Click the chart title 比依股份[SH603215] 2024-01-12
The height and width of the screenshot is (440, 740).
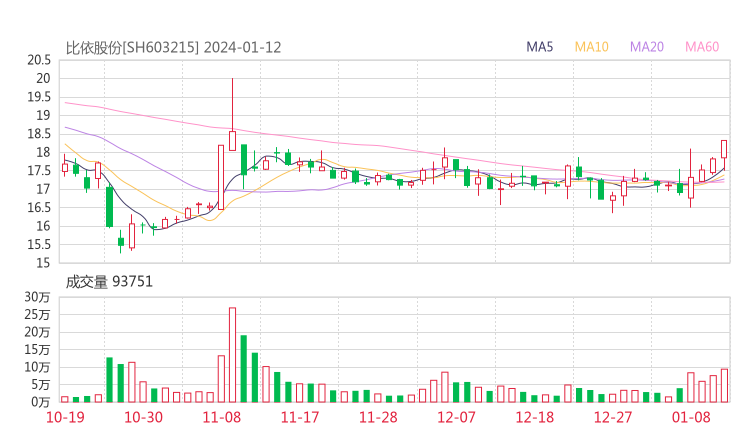[x=173, y=47]
